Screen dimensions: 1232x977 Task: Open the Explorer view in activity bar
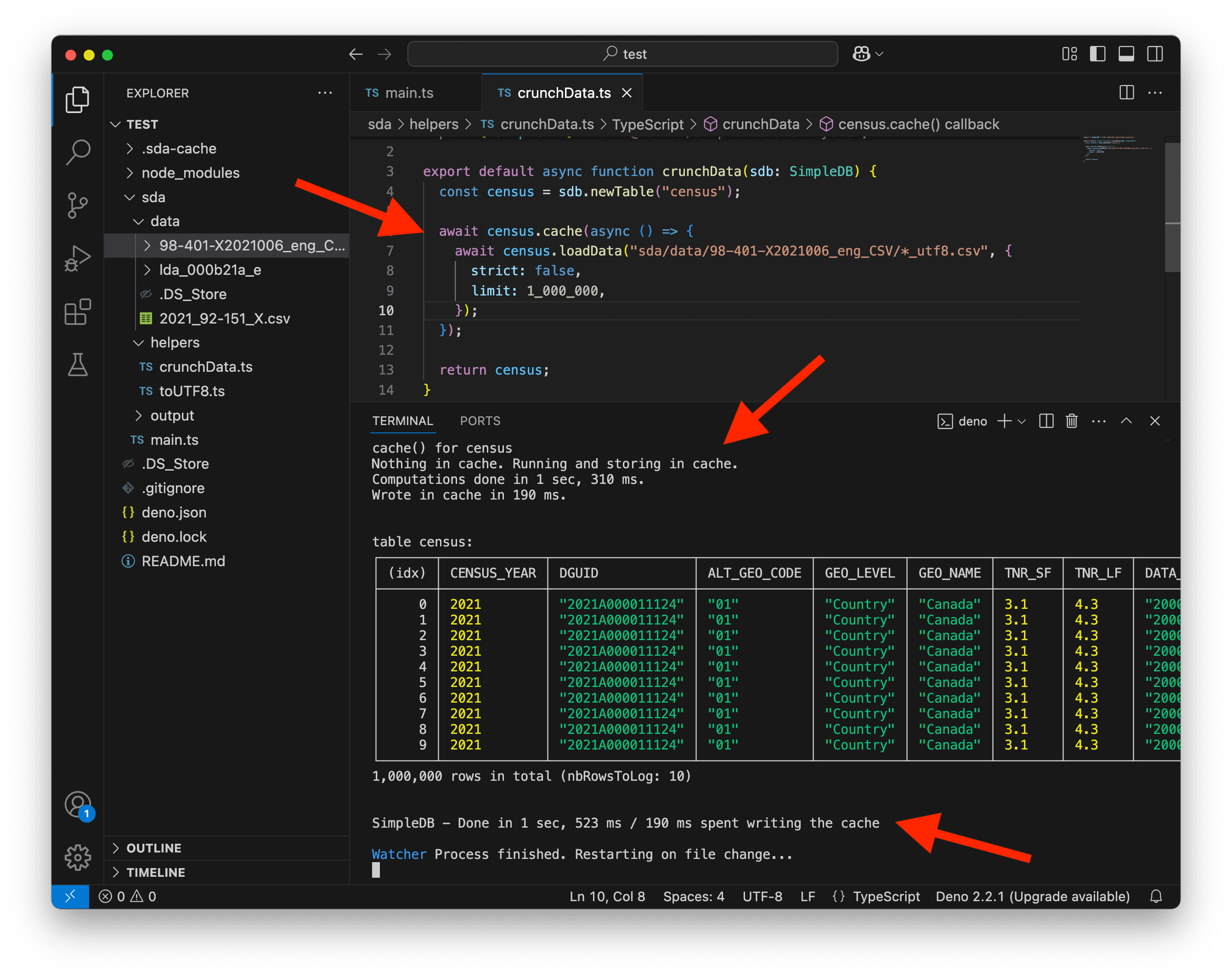click(x=77, y=100)
